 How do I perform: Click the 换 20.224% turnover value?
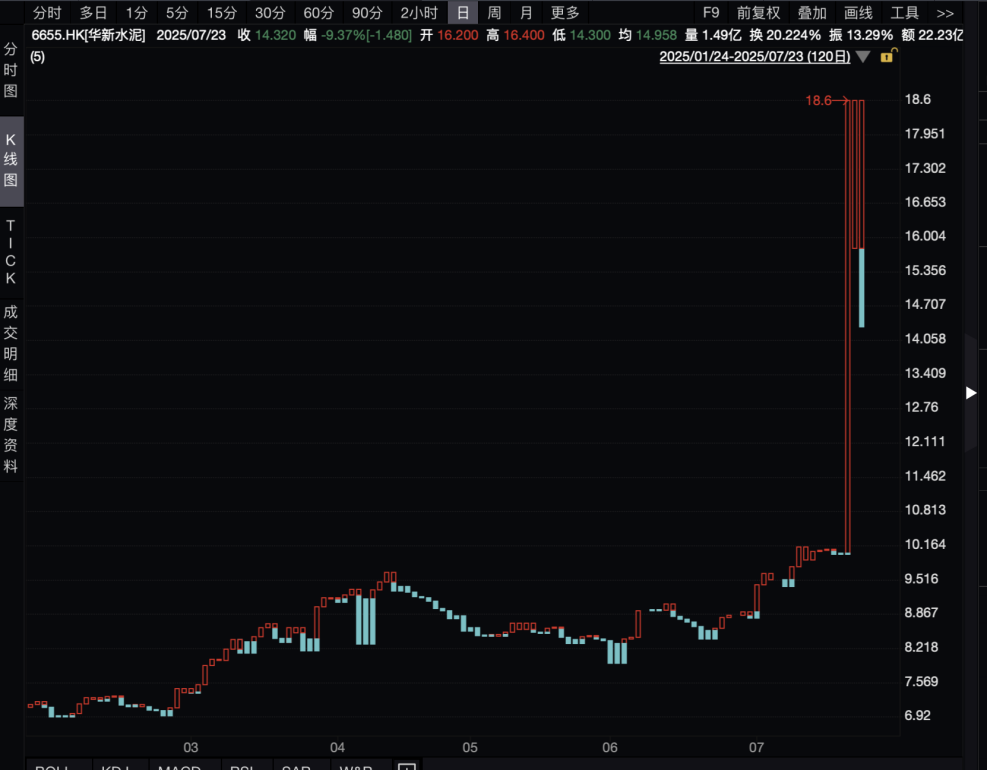pyautogui.click(x=785, y=35)
